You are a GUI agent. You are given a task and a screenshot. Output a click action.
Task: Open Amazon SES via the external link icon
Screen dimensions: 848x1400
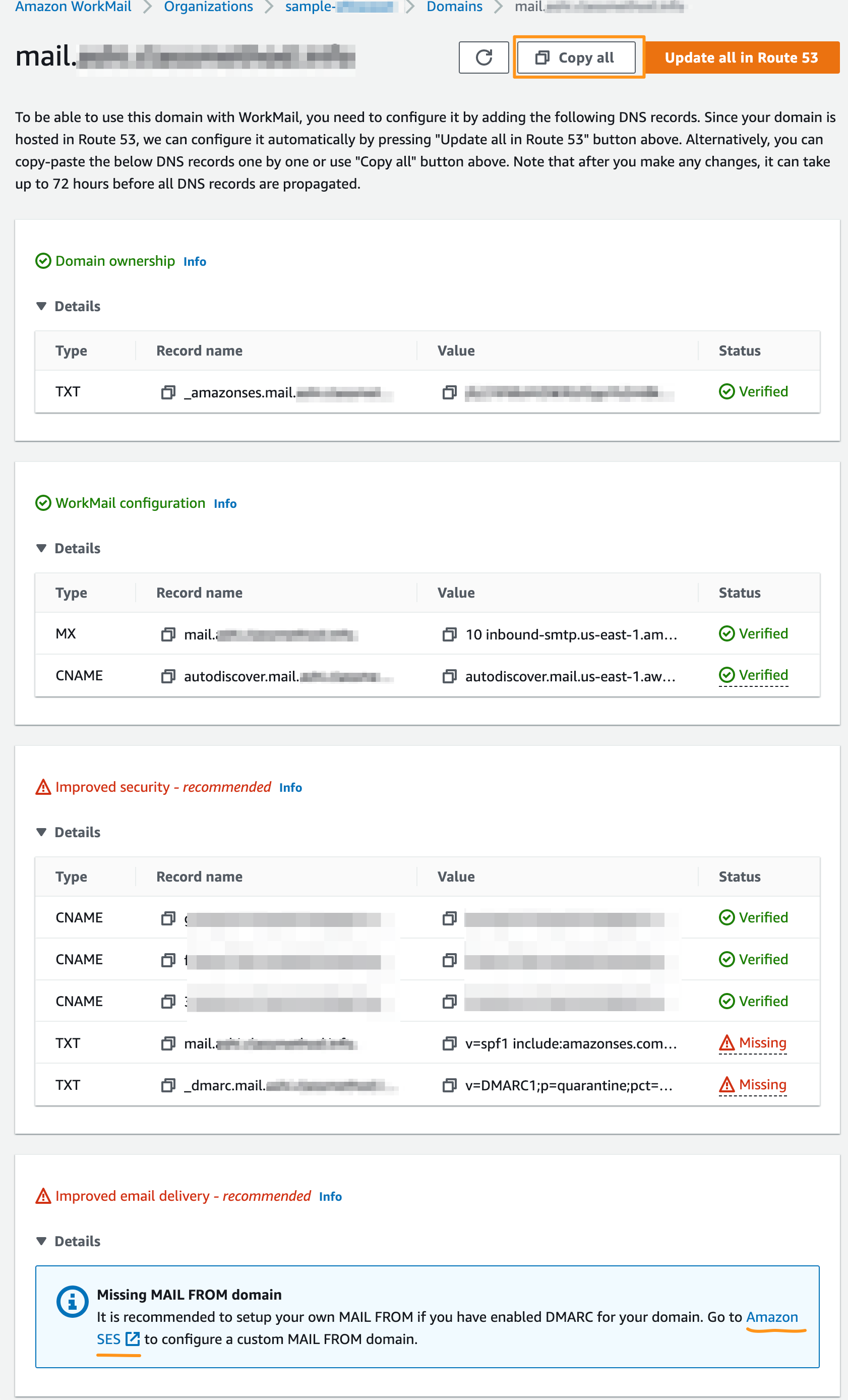(134, 1338)
